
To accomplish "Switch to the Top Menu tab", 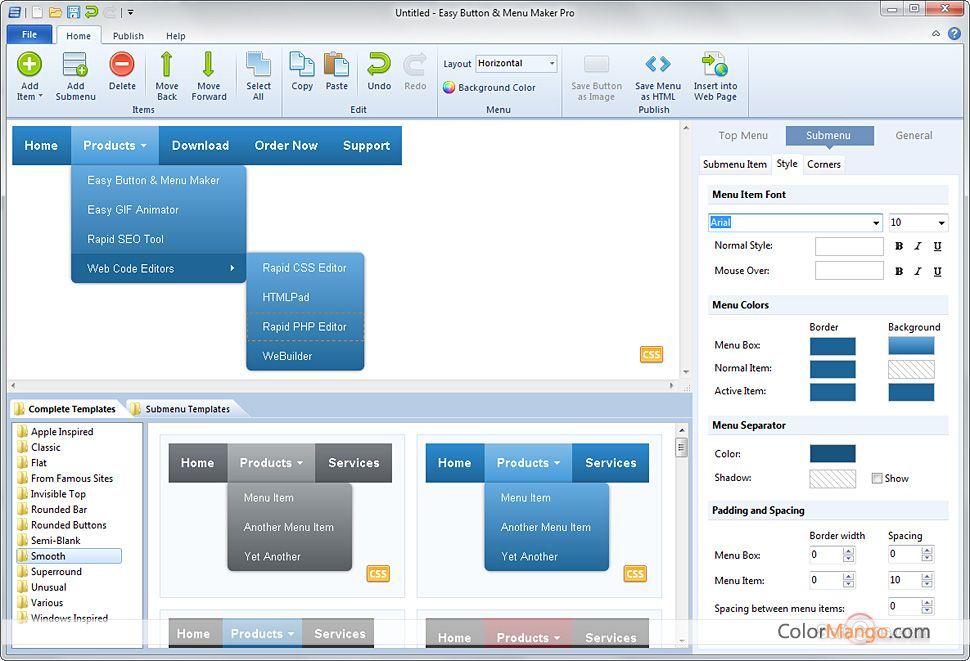I will pyautogui.click(x=743, y=135).
